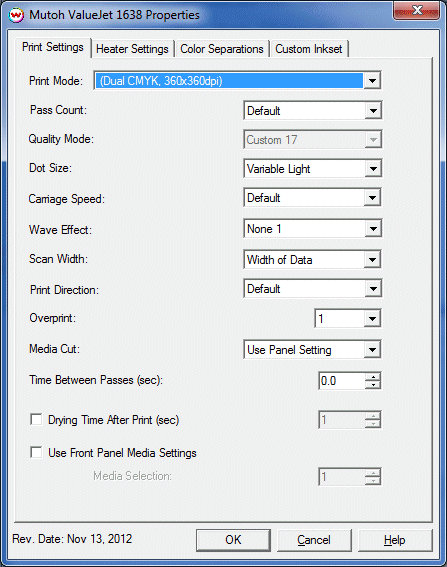Click the Cancel button
Screen dimensions: 447x567
coord(314,540)
